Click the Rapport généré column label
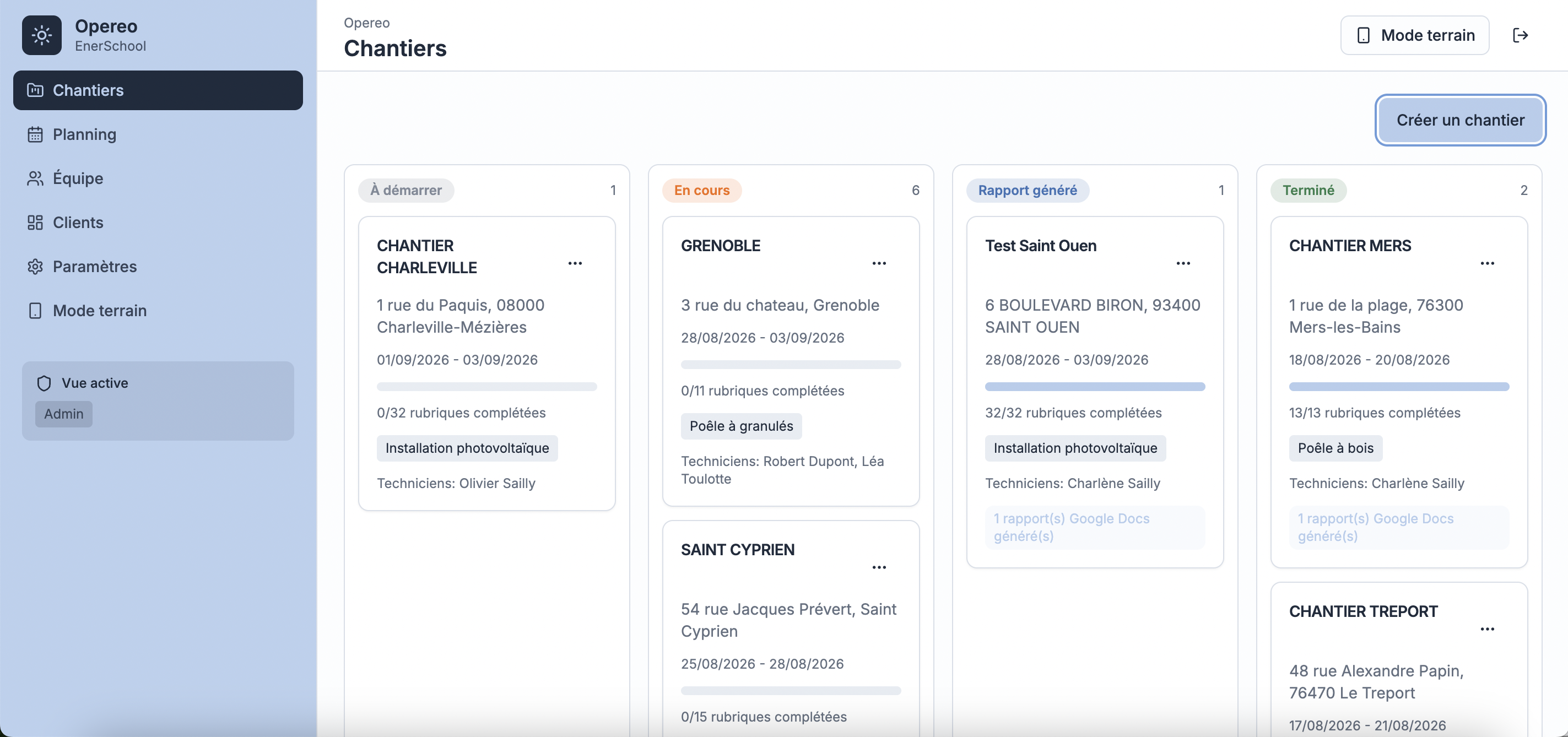This screenshot has height=737, width=1568. 1028,191
